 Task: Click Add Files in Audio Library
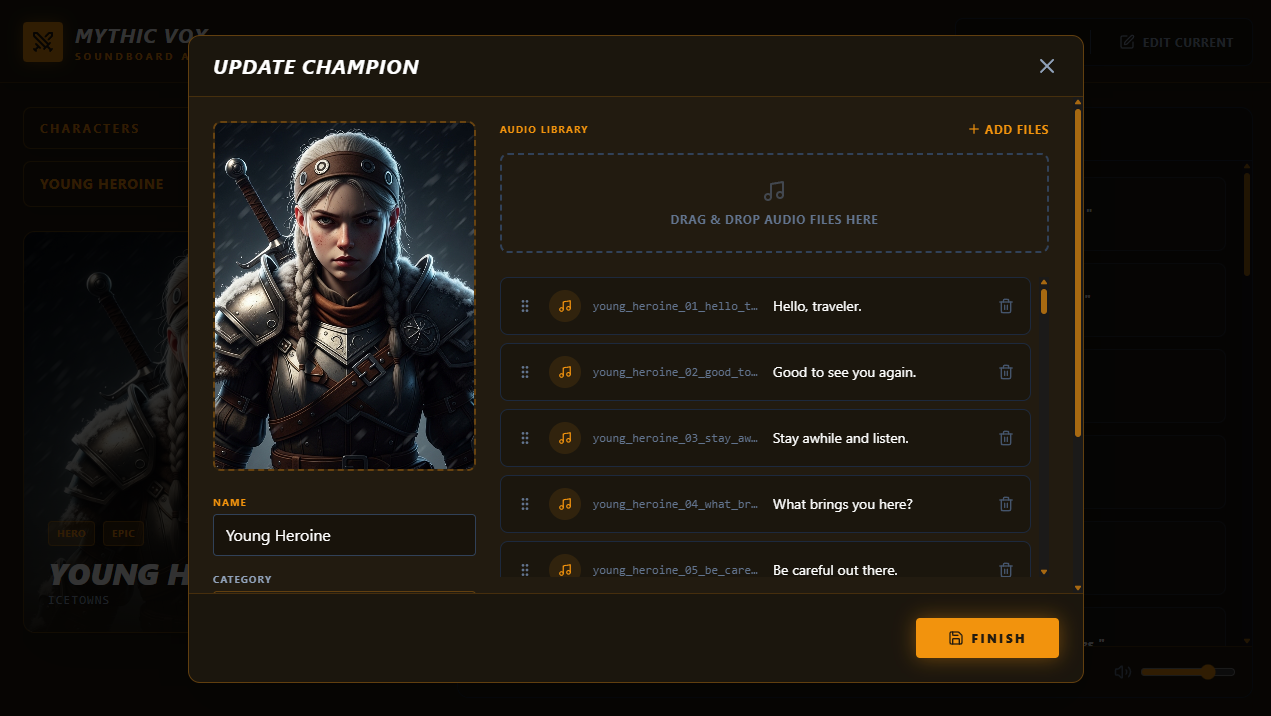(1008, 129)
